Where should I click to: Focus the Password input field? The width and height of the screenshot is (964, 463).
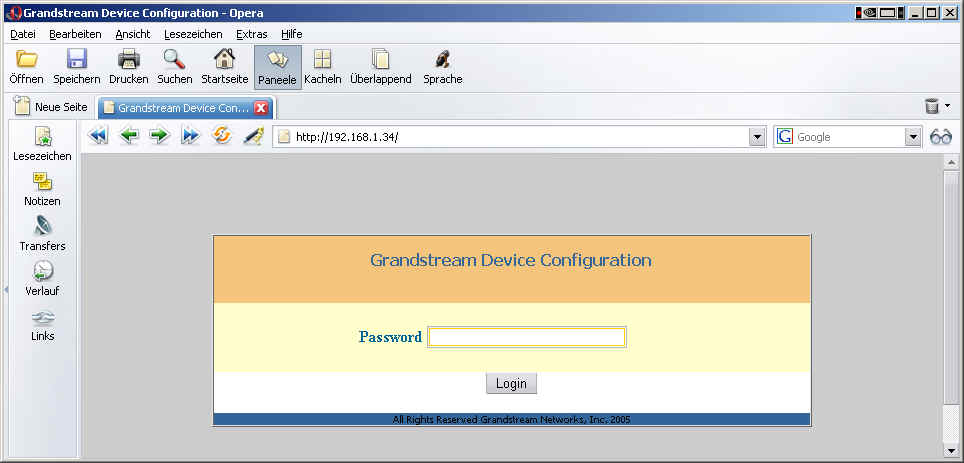point(527,337)
